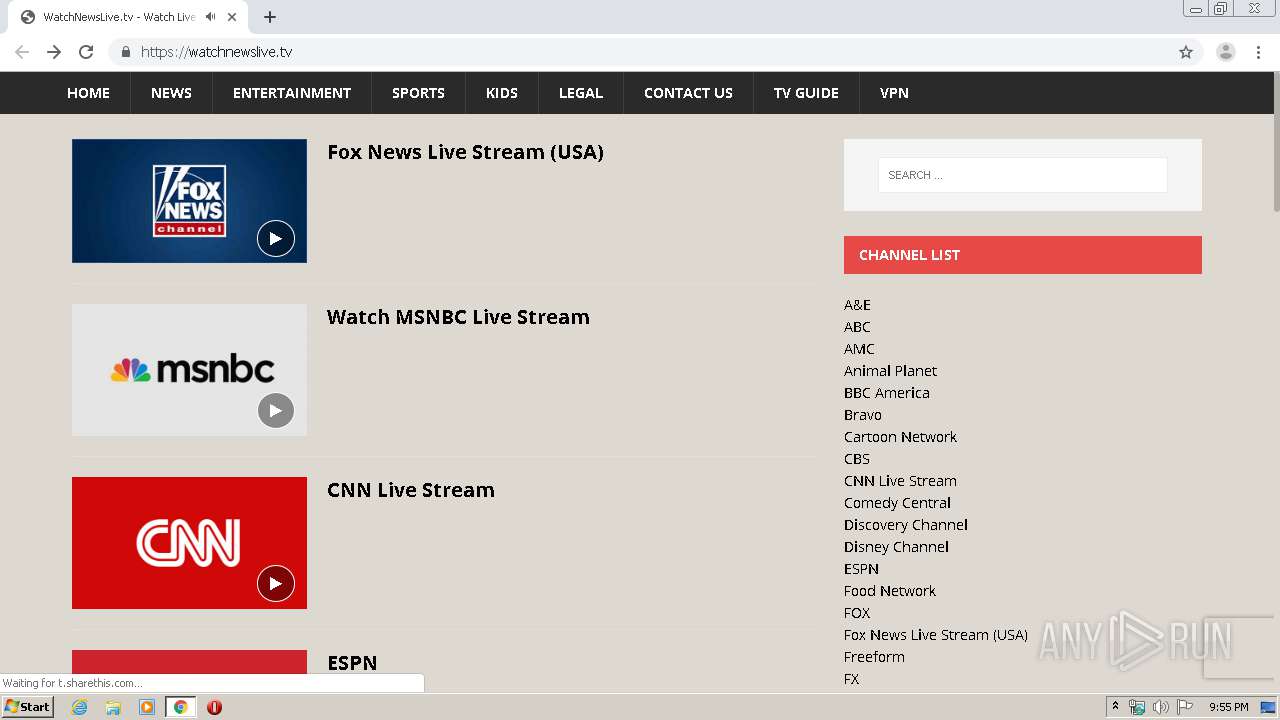
Task: Play button on Fox News thumbnail
Action: point(276,238)
